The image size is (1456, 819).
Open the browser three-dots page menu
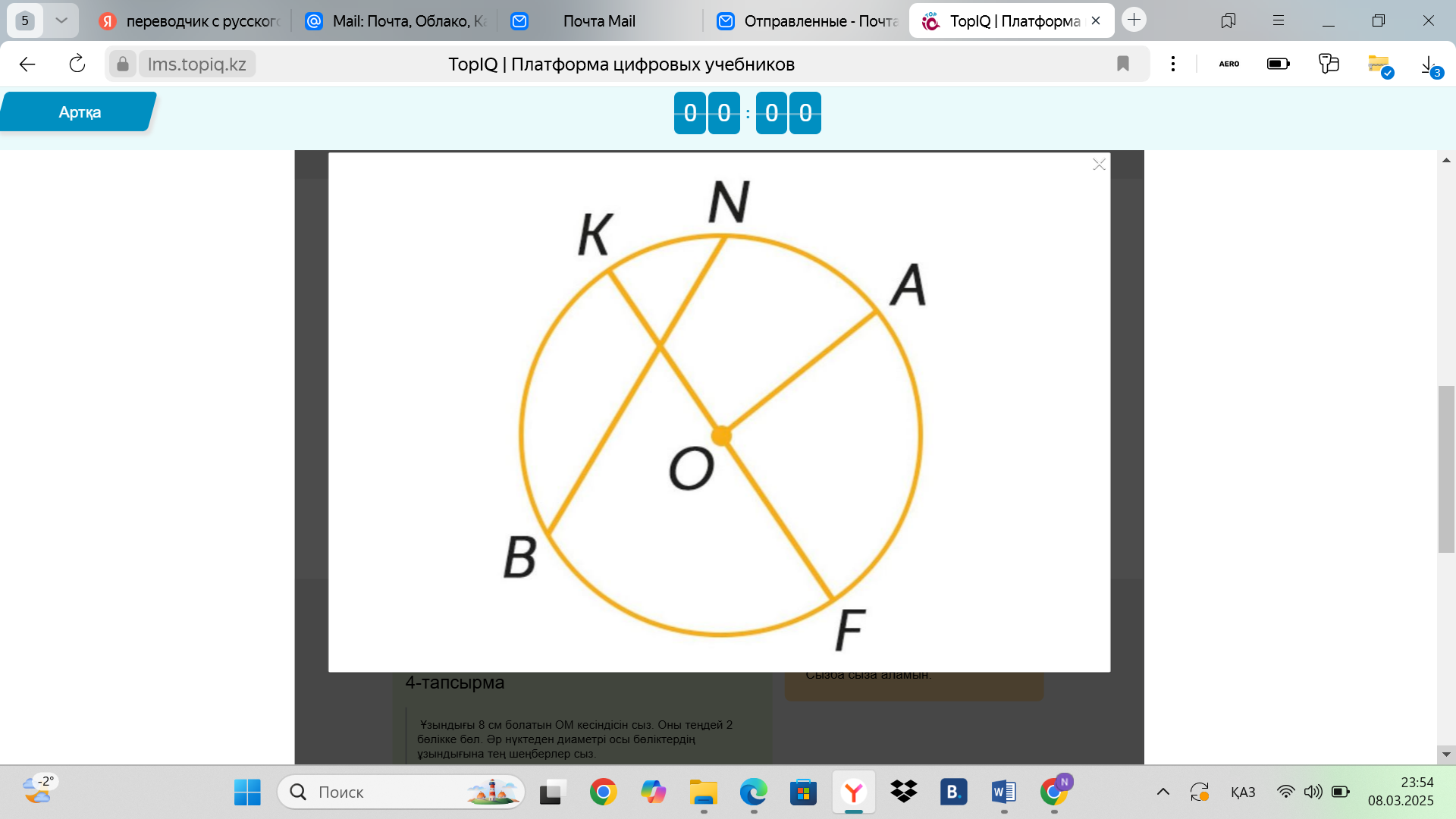(x=1172, y=64)
